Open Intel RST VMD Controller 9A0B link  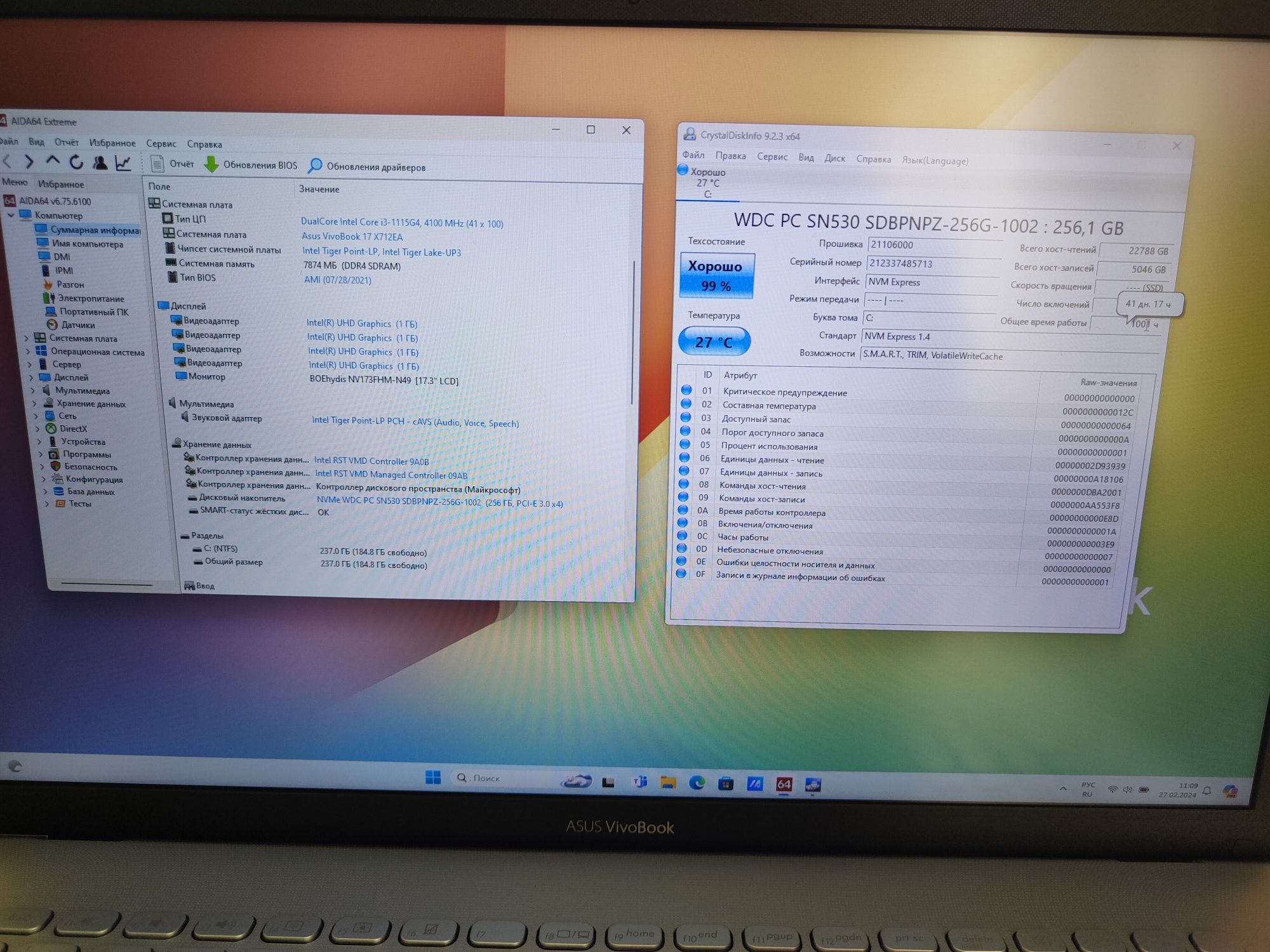point(371,461)
